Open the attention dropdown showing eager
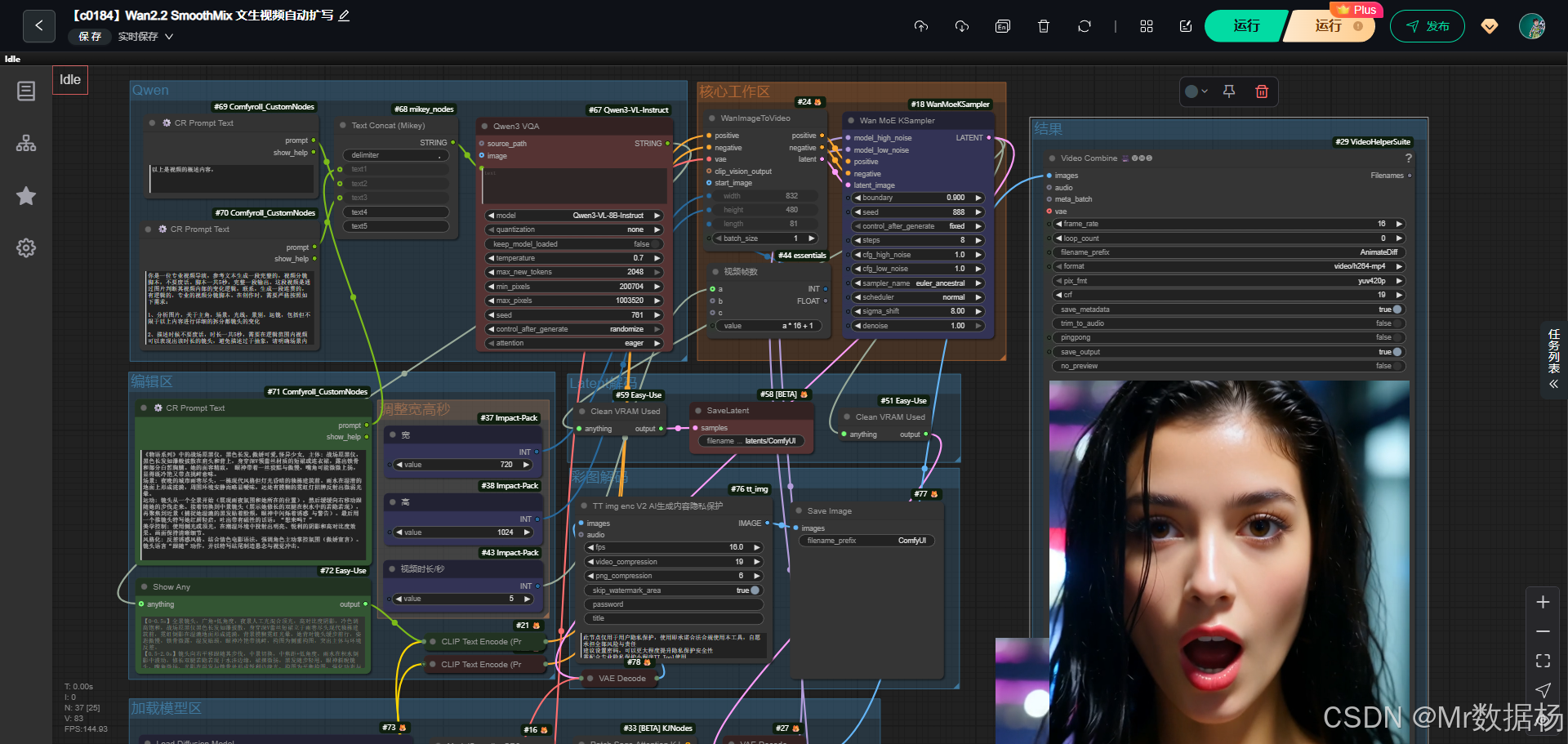1568x744 pixels. [x=574, y=343]
